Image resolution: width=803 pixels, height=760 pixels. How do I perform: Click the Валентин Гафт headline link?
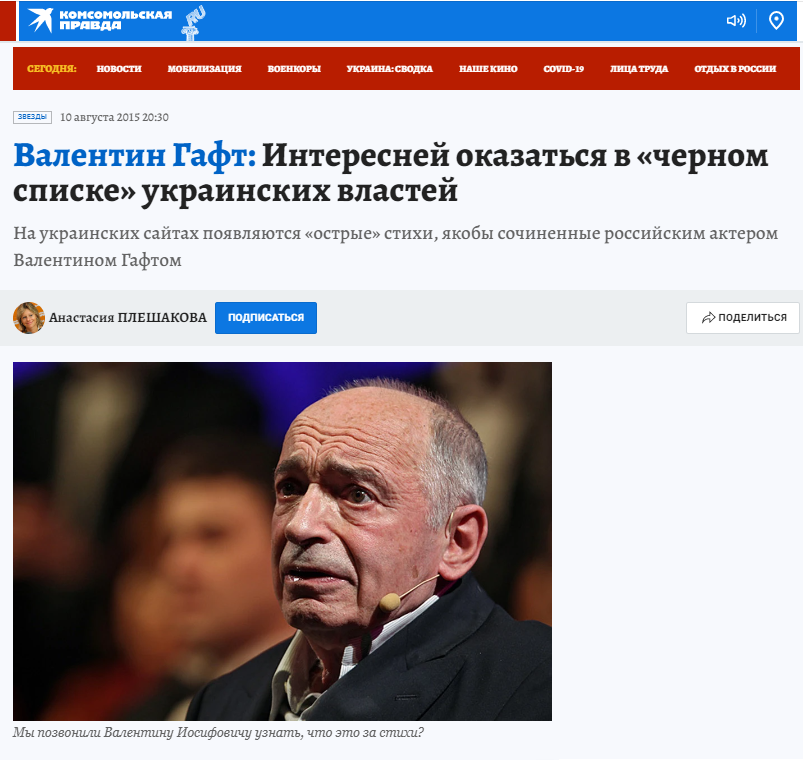[x=135, y=155]
